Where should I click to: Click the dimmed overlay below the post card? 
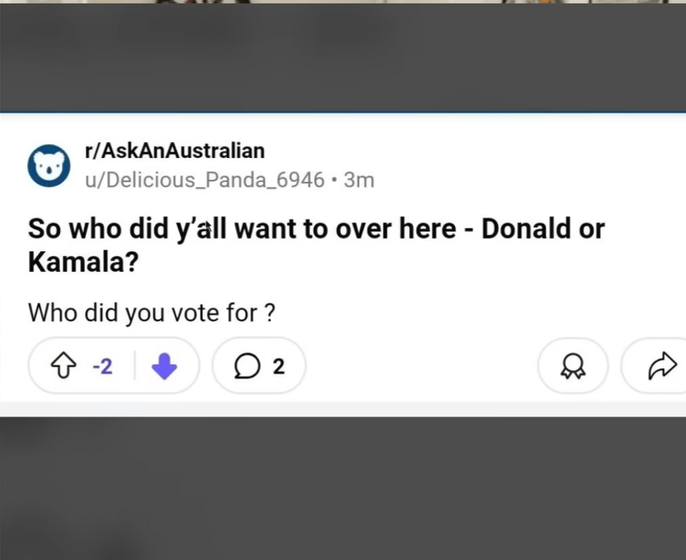[343, 490]
